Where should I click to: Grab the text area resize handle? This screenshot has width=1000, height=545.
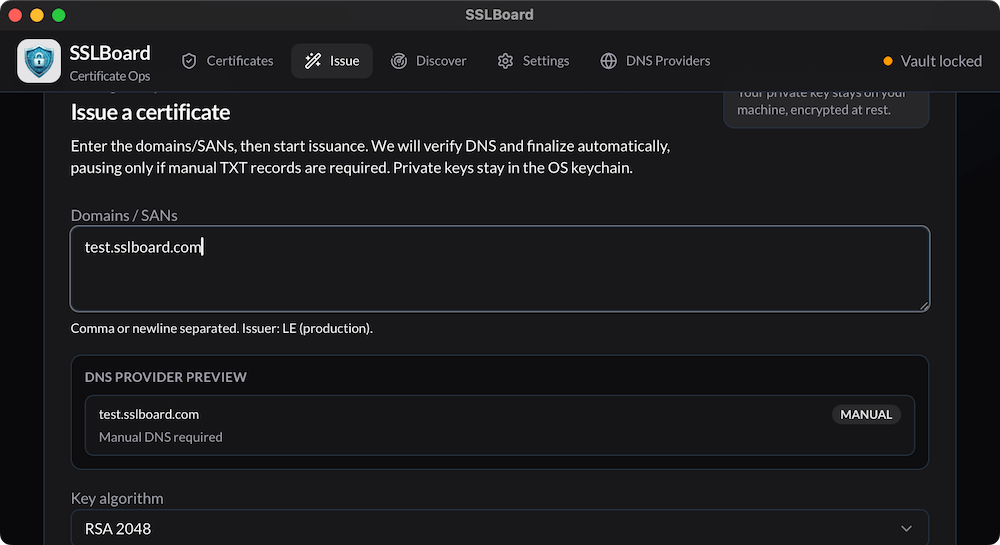(923, 306)
